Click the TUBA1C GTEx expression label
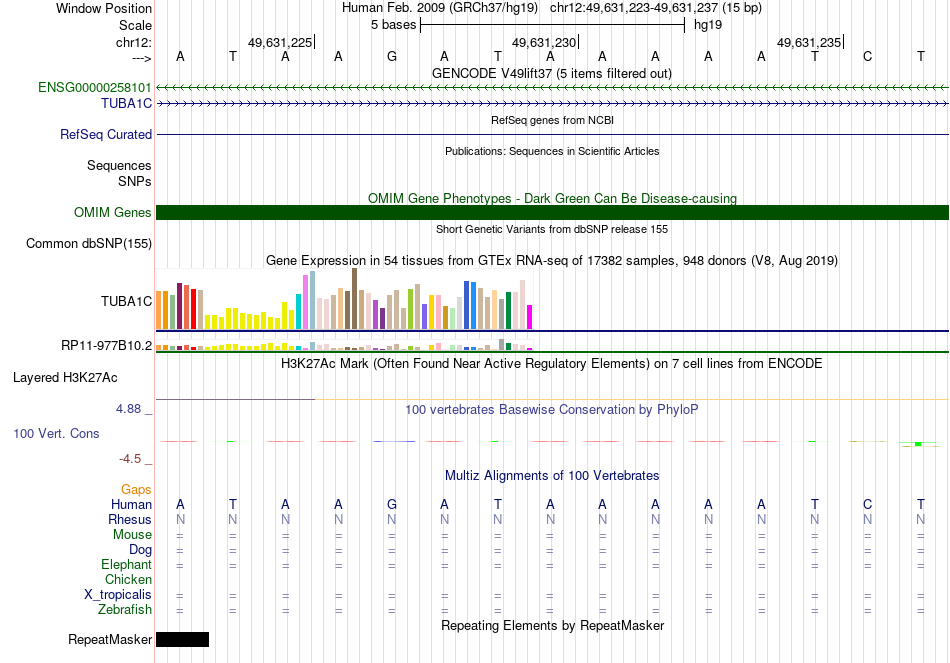Screen dimensions: 950x663 127,301
